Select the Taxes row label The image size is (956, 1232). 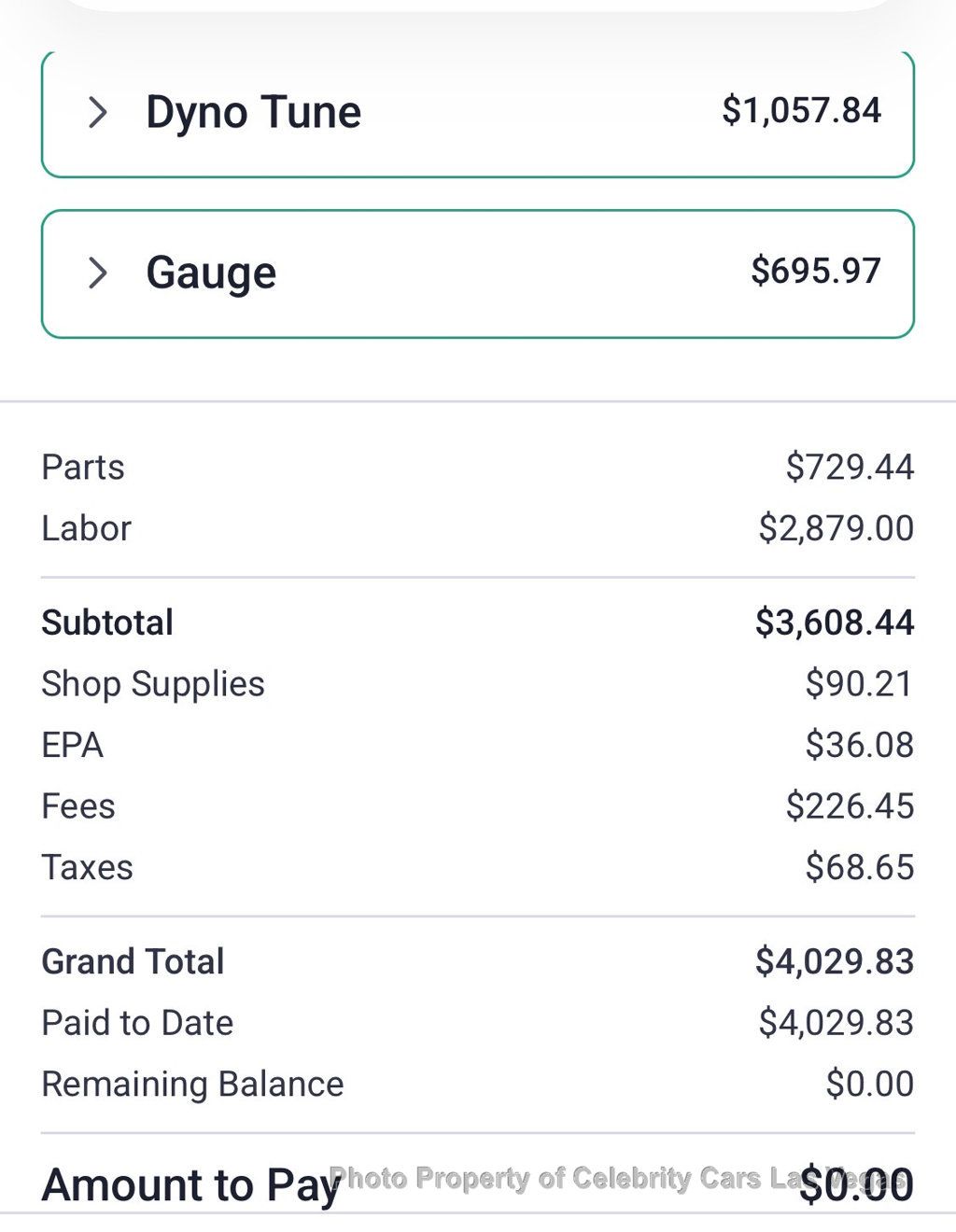click(87, 868)
